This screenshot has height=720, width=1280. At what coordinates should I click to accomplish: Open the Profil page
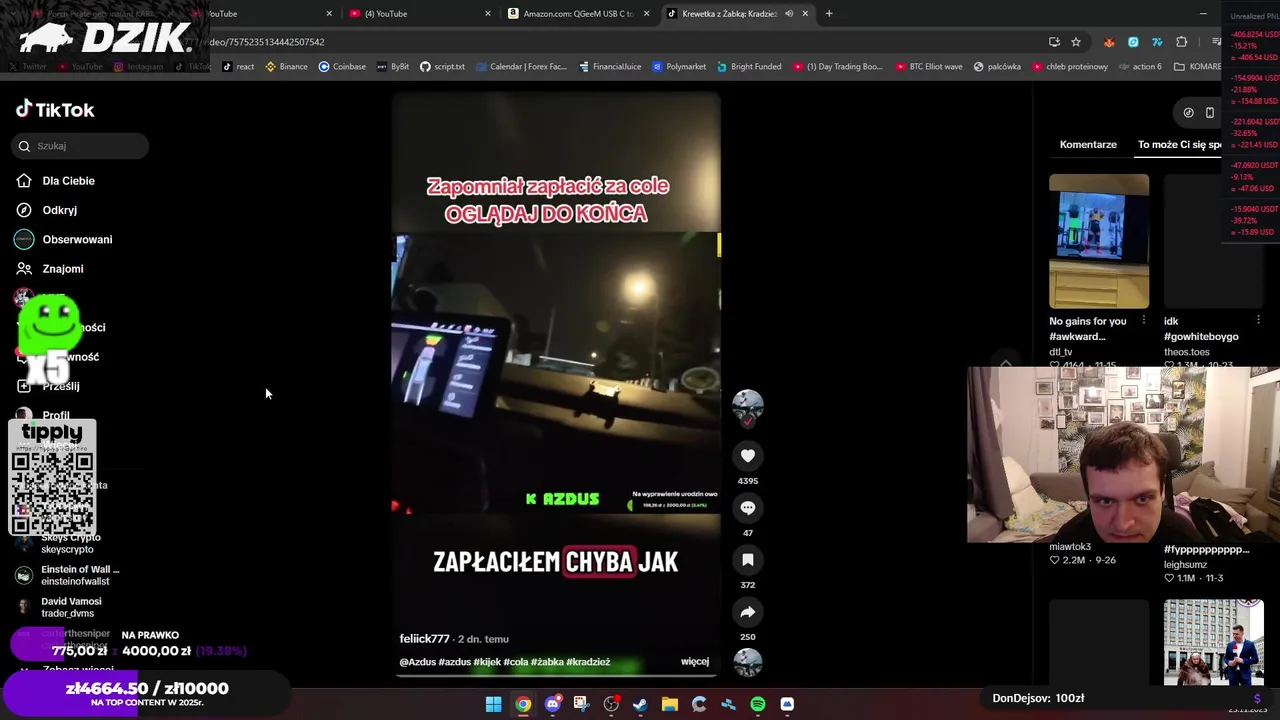click(x=44, y=415)
